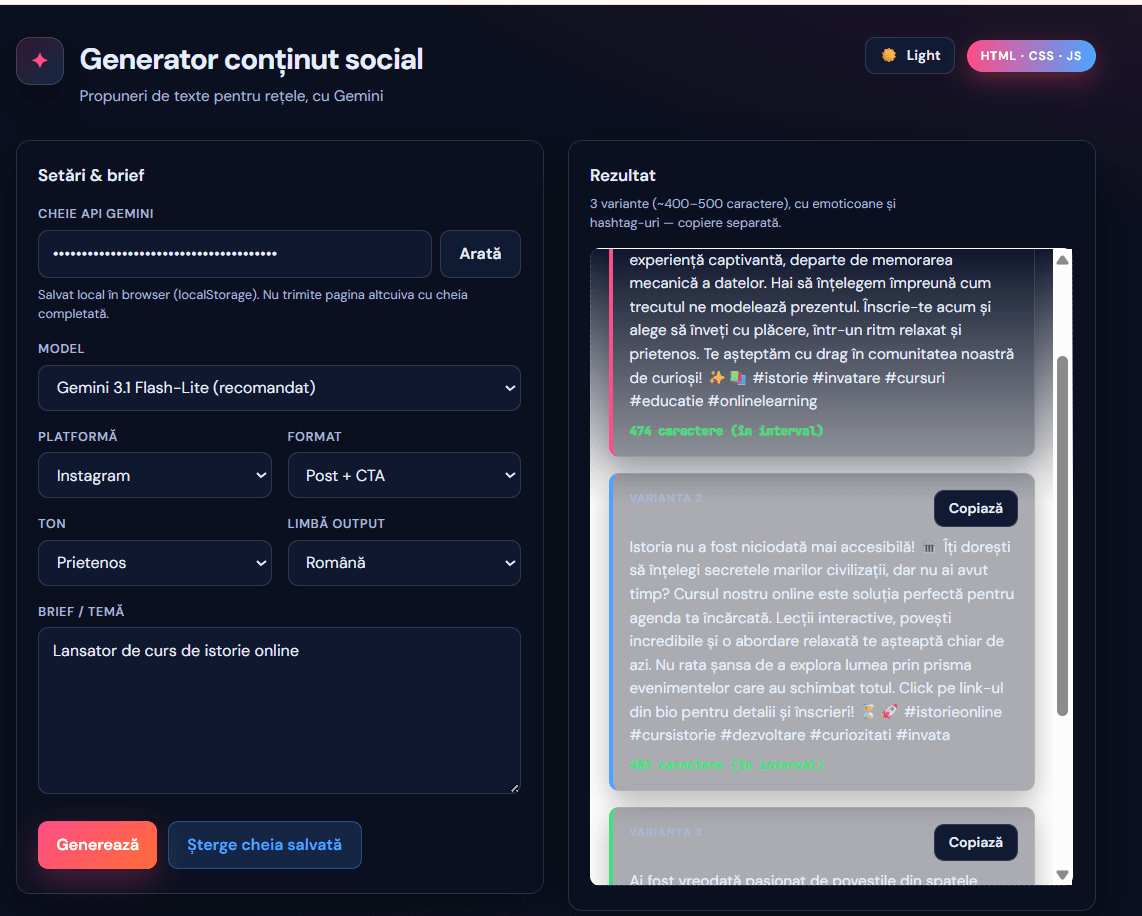Viewport: 1142px width, 916px height.
Task: Expand the Platformă dropdown showing Instagram
Action: (155, 475)
